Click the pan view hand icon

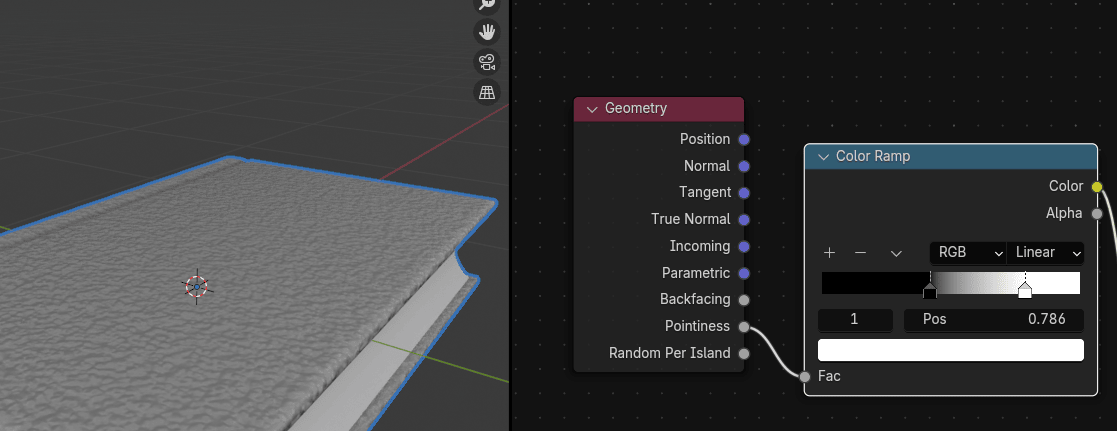point(487,31)
